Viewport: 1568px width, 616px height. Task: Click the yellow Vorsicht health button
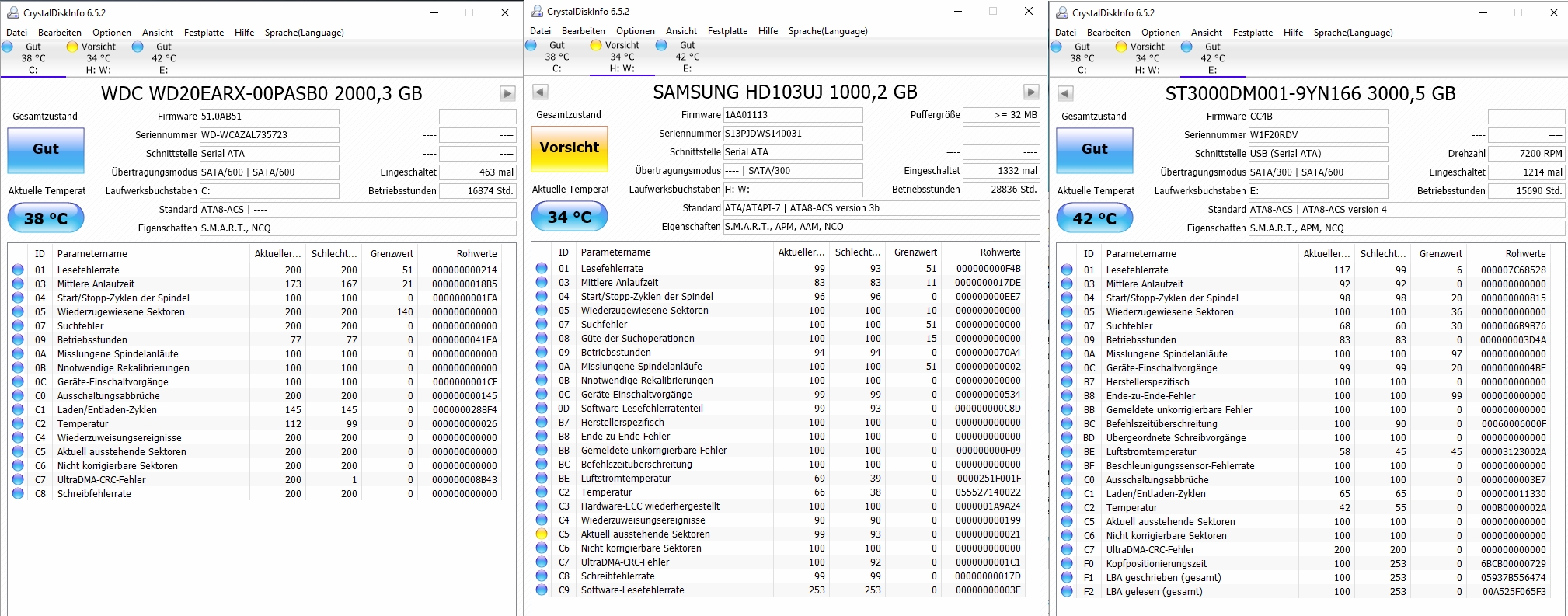coord(570,148)
